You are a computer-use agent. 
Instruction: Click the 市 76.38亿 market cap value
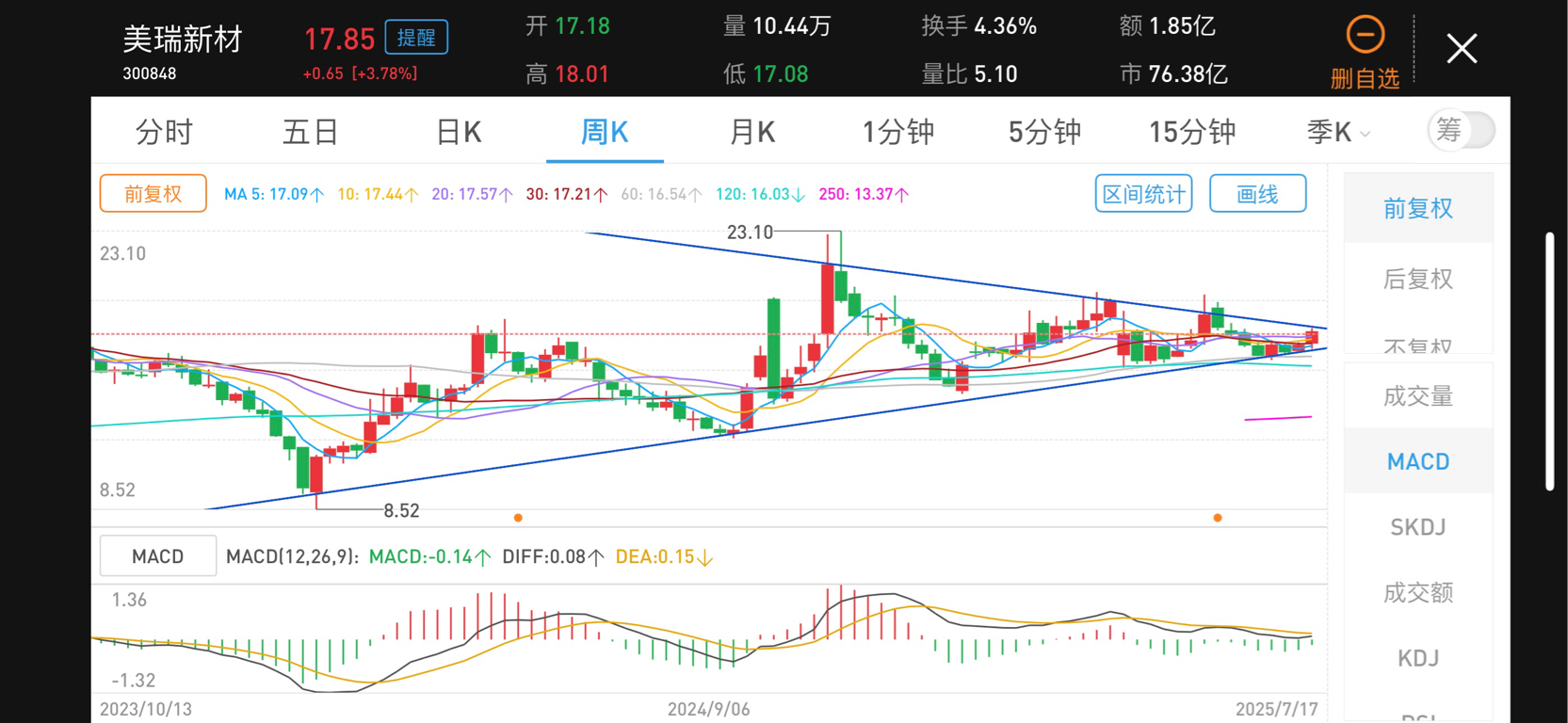pyautogui.click(x=1174, y=74)
